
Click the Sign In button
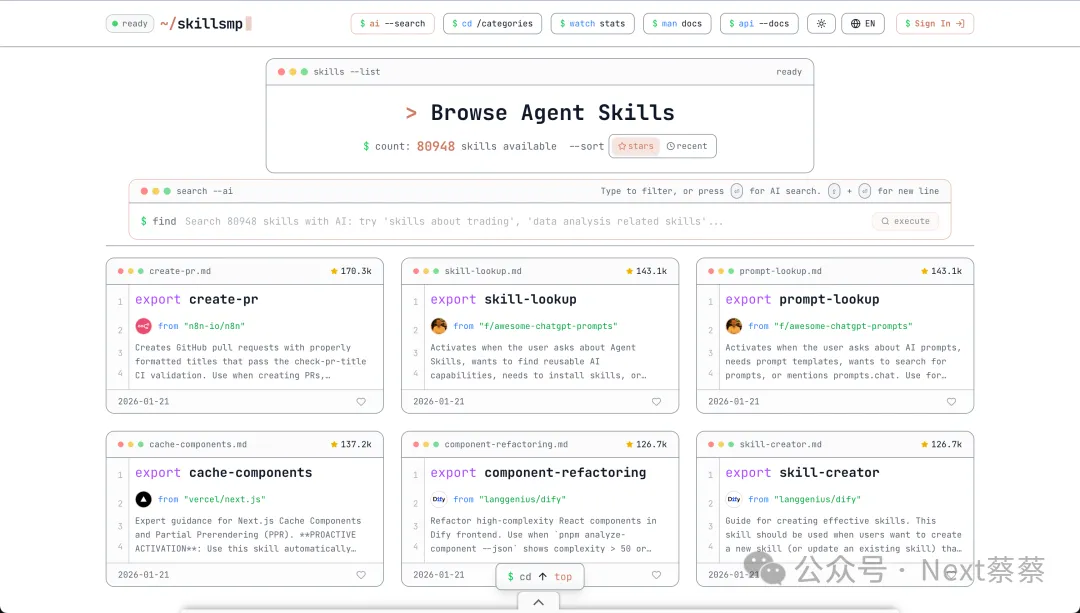[934, 24]
